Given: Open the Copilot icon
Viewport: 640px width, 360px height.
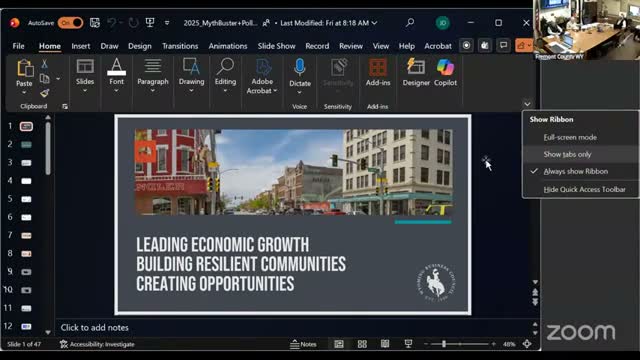Looking at the screenshot, I should pos(445,67).
